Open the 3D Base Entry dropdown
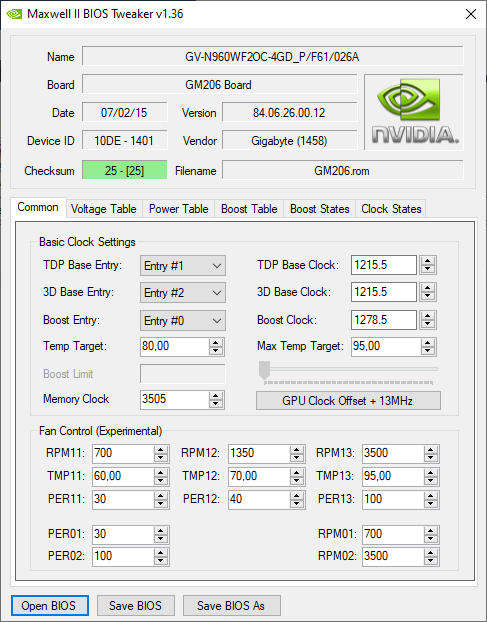 (x=183, y=293)
